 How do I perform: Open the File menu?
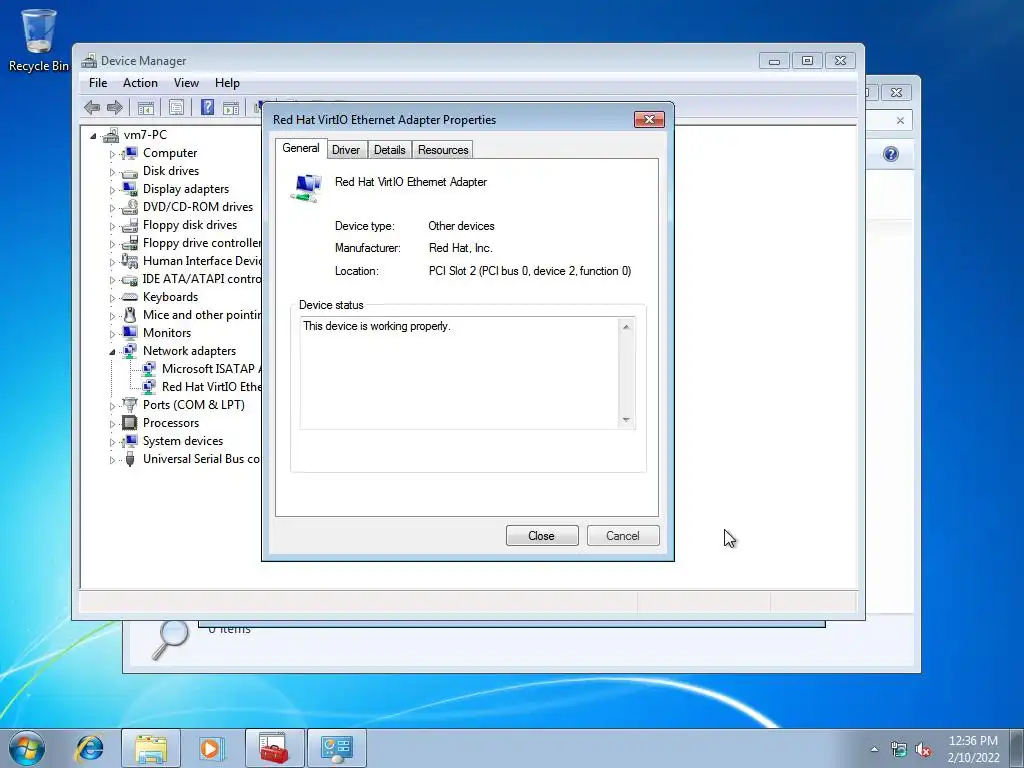tap(98, 83)
